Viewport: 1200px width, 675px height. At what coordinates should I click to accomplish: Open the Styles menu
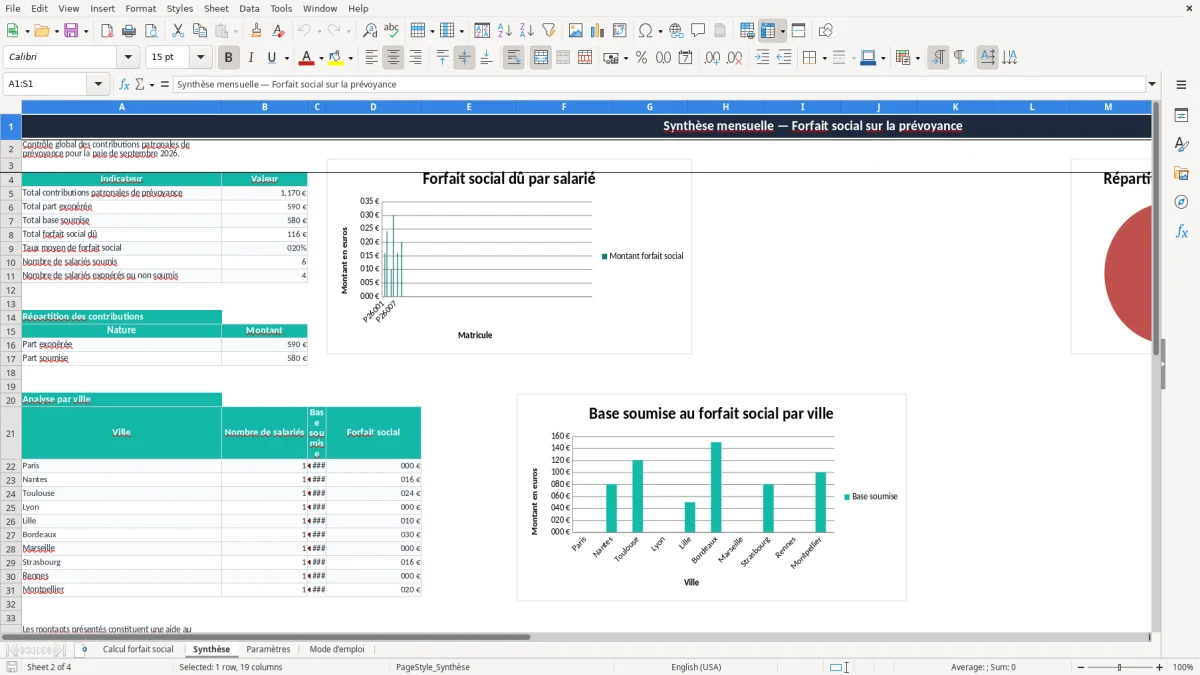tap(180, 8)
